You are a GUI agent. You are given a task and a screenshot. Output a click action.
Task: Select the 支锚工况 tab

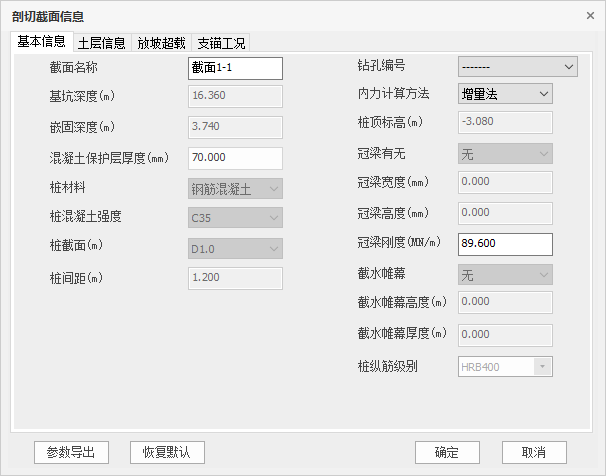tap(221, 42)
